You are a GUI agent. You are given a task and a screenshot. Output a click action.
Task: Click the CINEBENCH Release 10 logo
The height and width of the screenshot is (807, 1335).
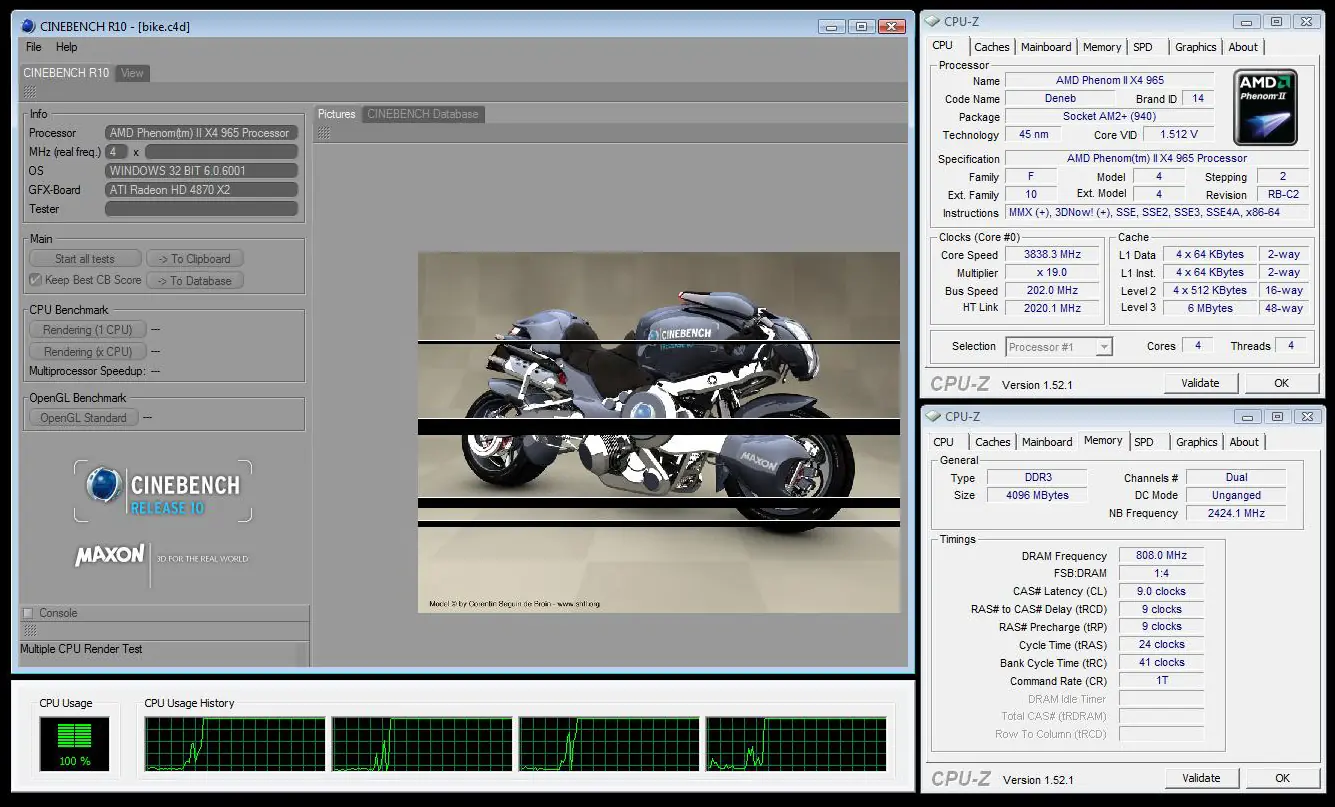(x=163, y=492)
